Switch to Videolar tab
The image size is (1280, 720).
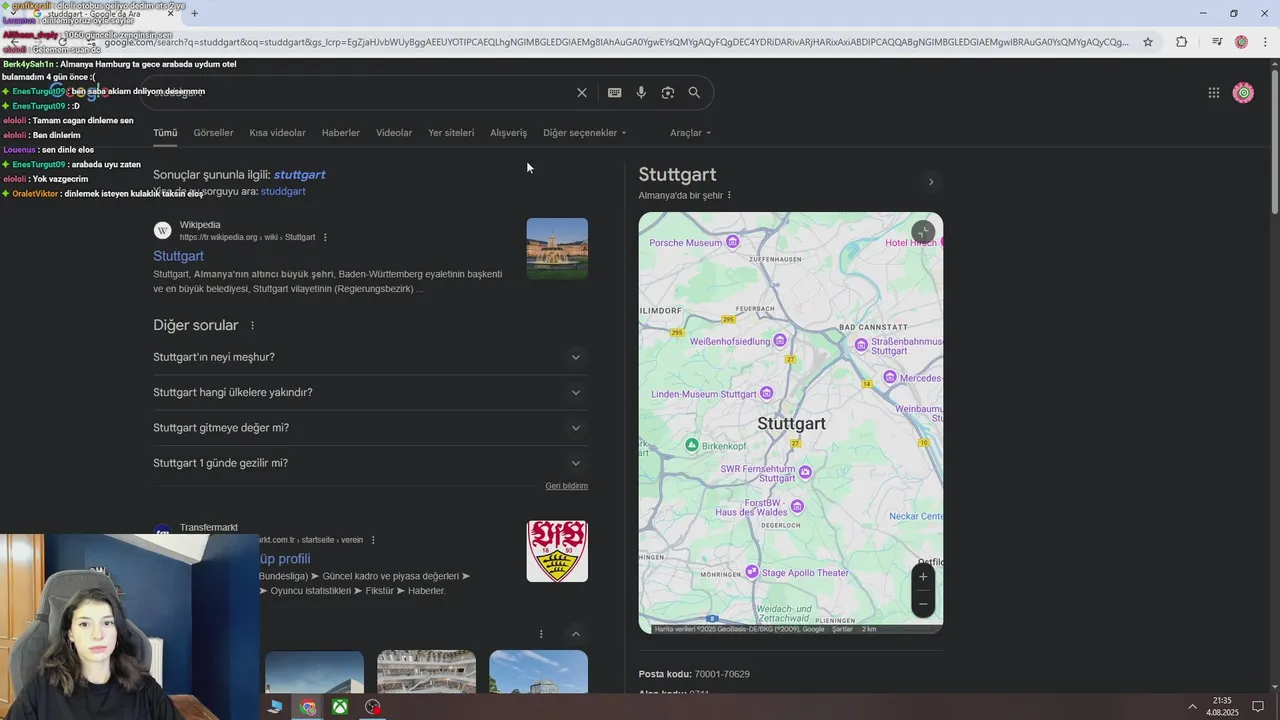pyautogui.click(x=394, y=133)
